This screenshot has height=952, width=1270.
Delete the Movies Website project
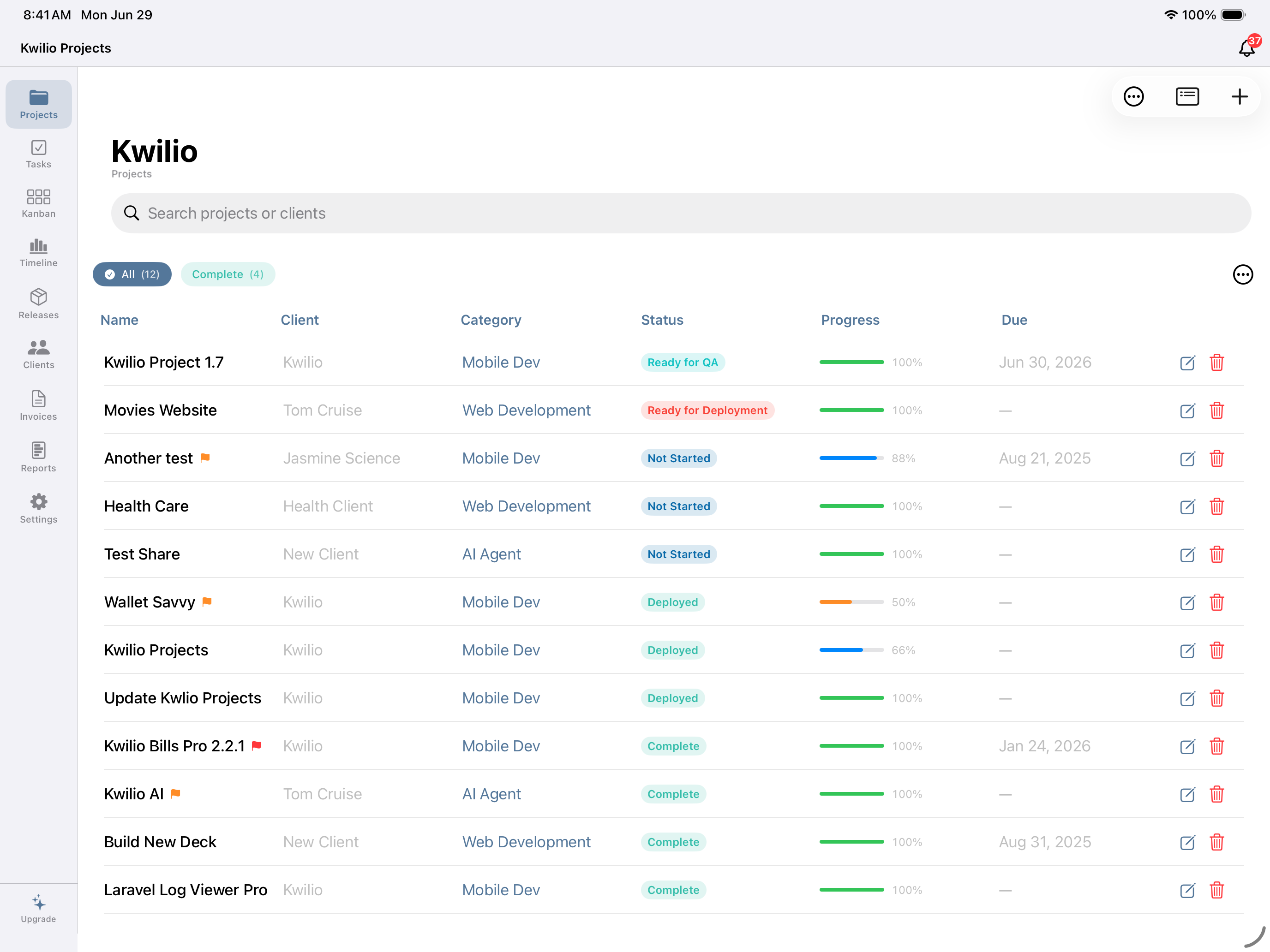click(x=1216, y=411)
